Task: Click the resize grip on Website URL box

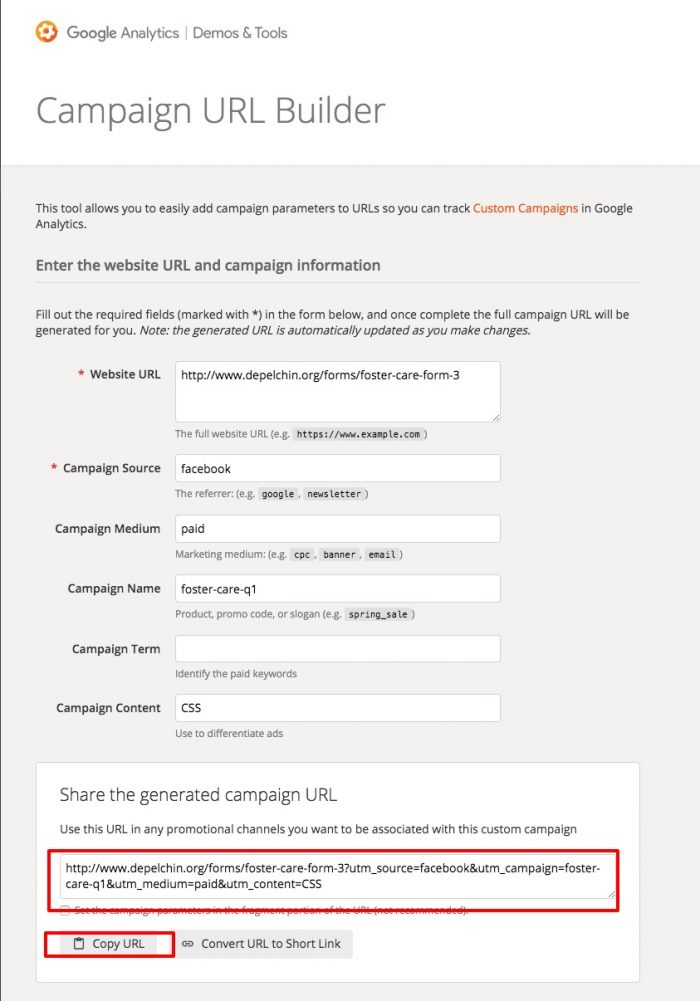Action: coord(496,418)
